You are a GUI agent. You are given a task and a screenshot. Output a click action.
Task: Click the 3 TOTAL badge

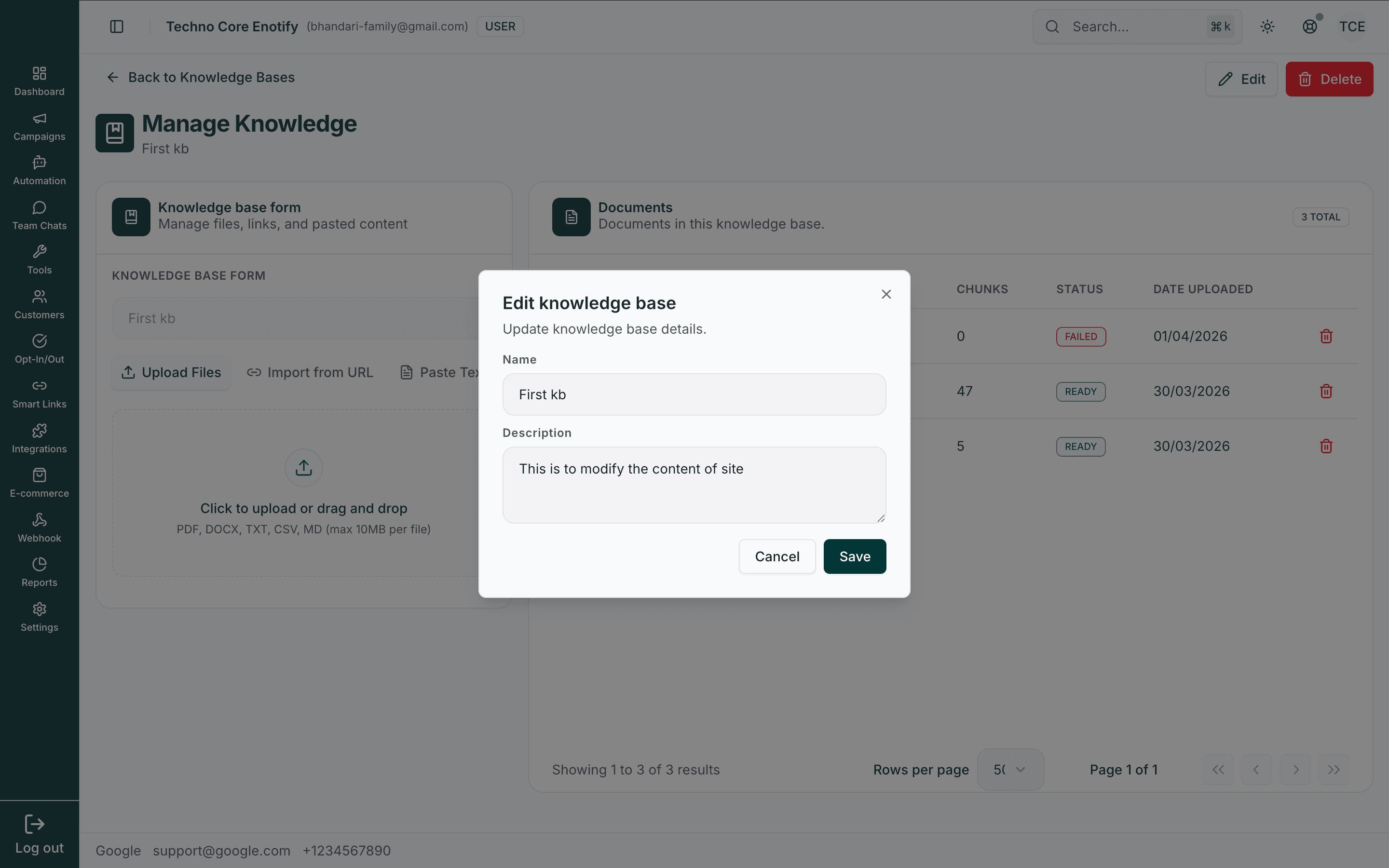tap(1320, 217)
